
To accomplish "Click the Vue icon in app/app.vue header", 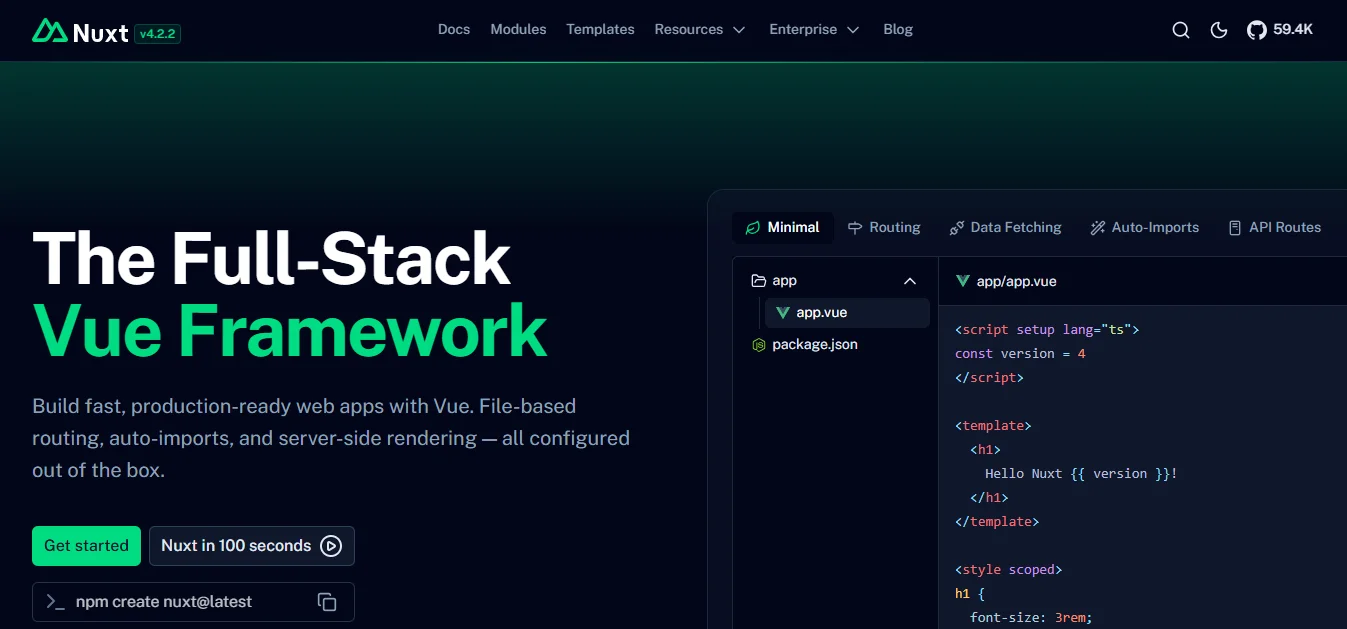I will click(x=963, y=281).
